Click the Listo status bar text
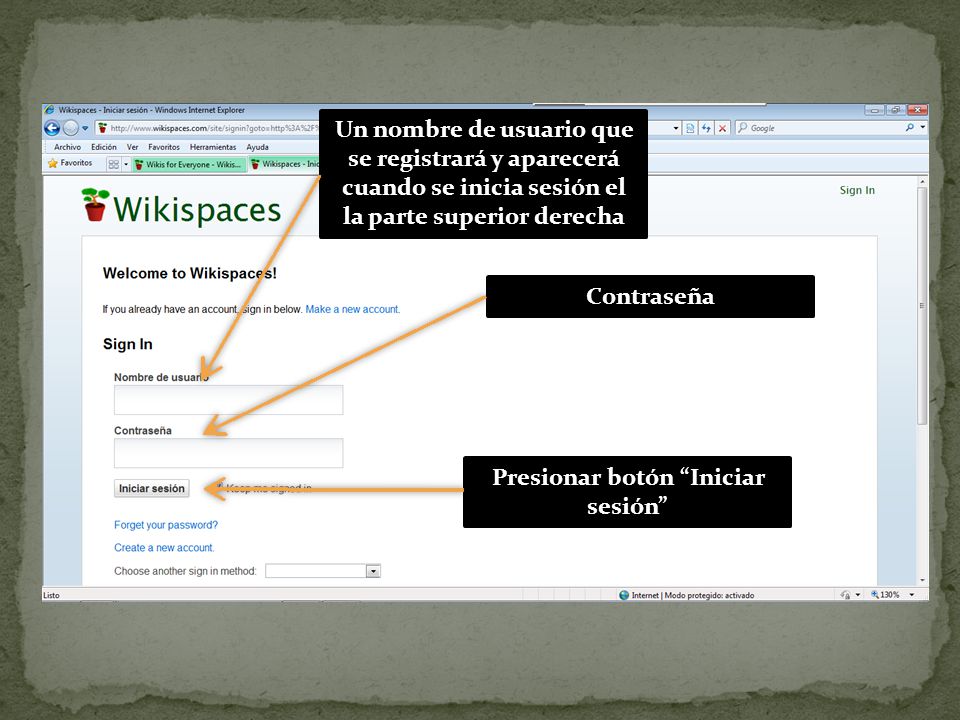 coord(51,595)
